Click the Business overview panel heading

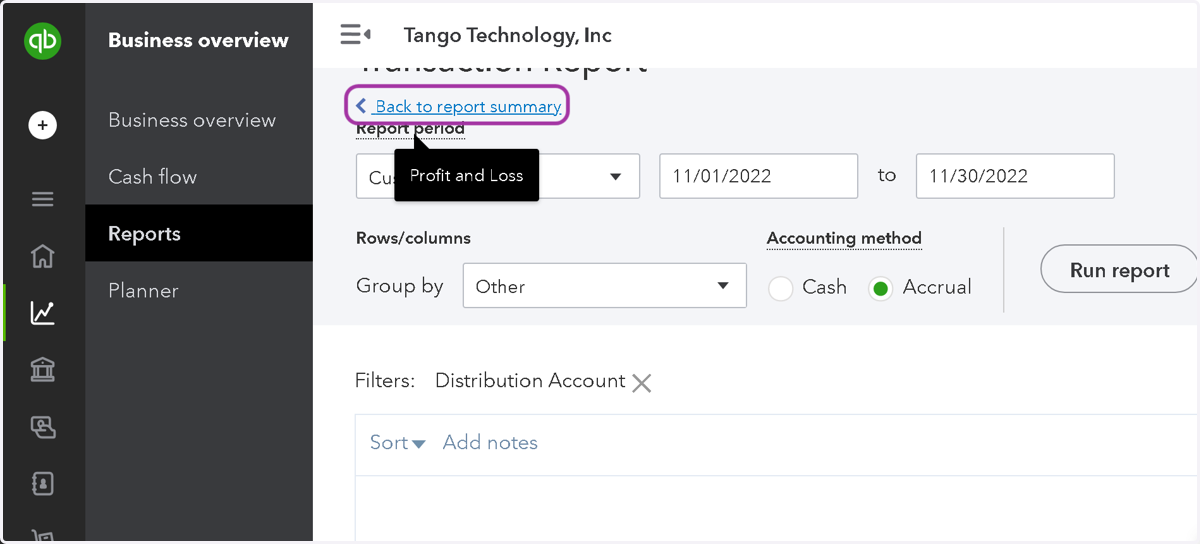pos(198,40)
